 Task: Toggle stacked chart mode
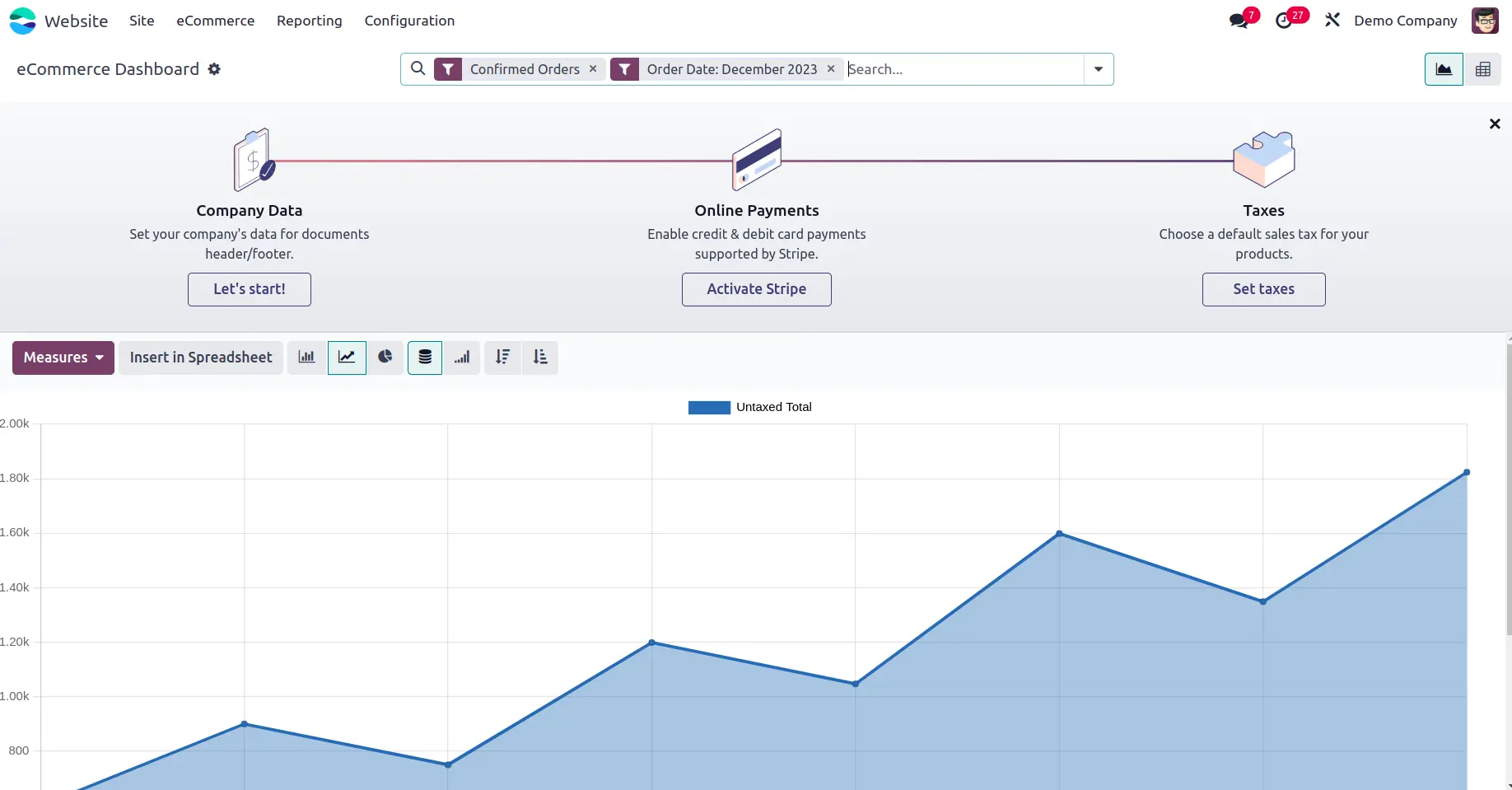[425, 358]
